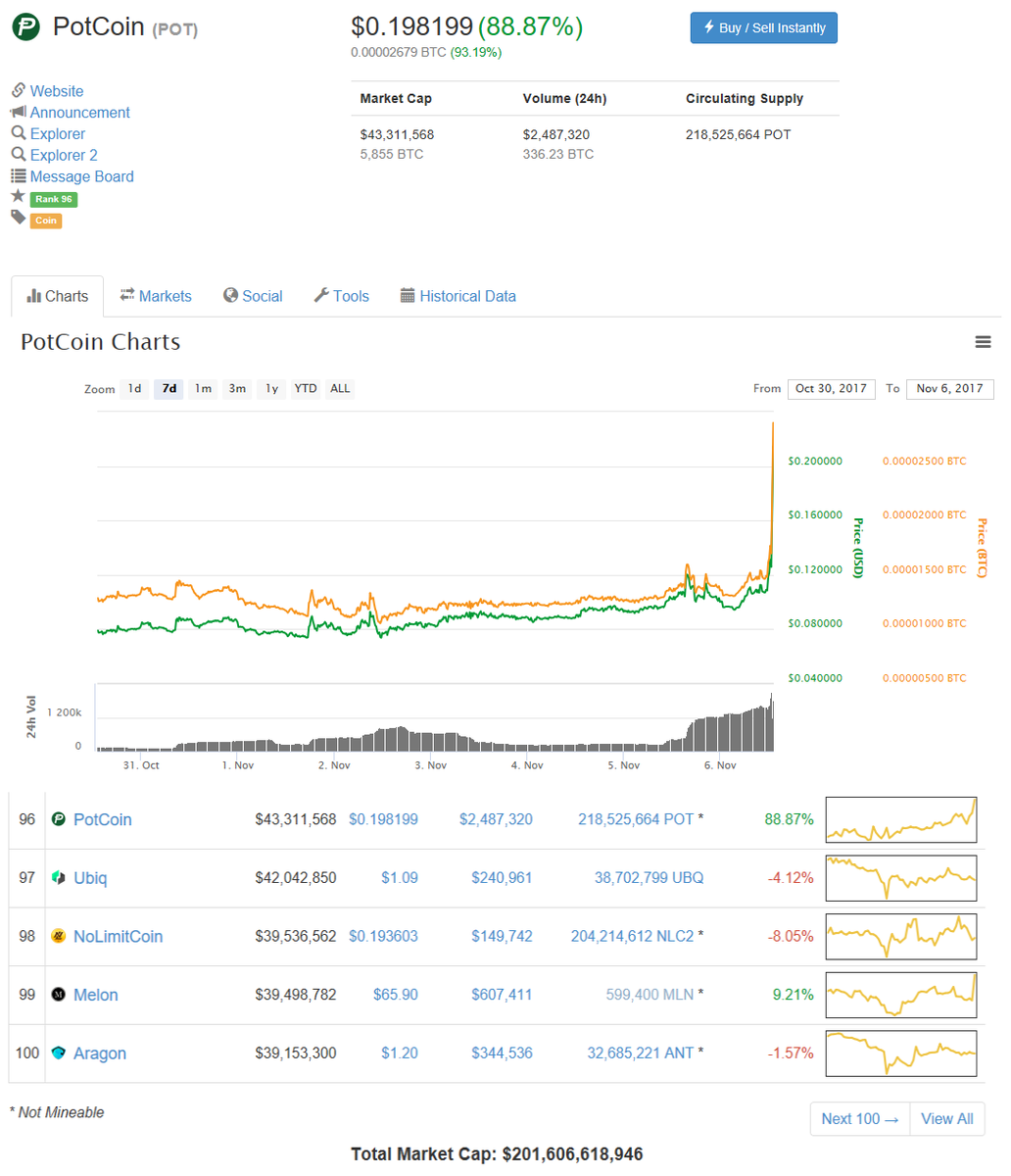Click the Rank 96 green badge

(54, 199)
